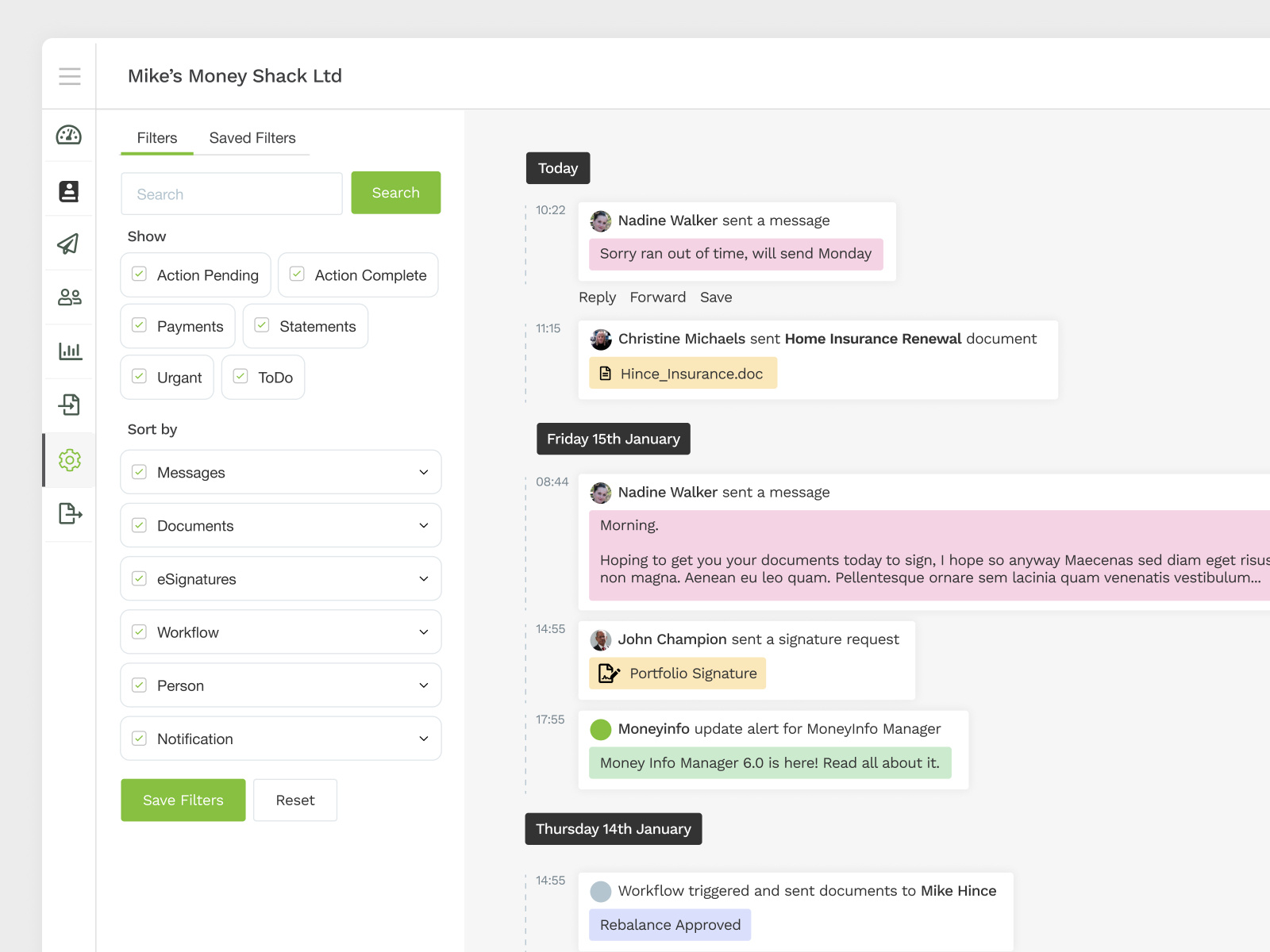Disable the Statements checkbox
This screenshot has height=952, width=1270.
point(261,324)
